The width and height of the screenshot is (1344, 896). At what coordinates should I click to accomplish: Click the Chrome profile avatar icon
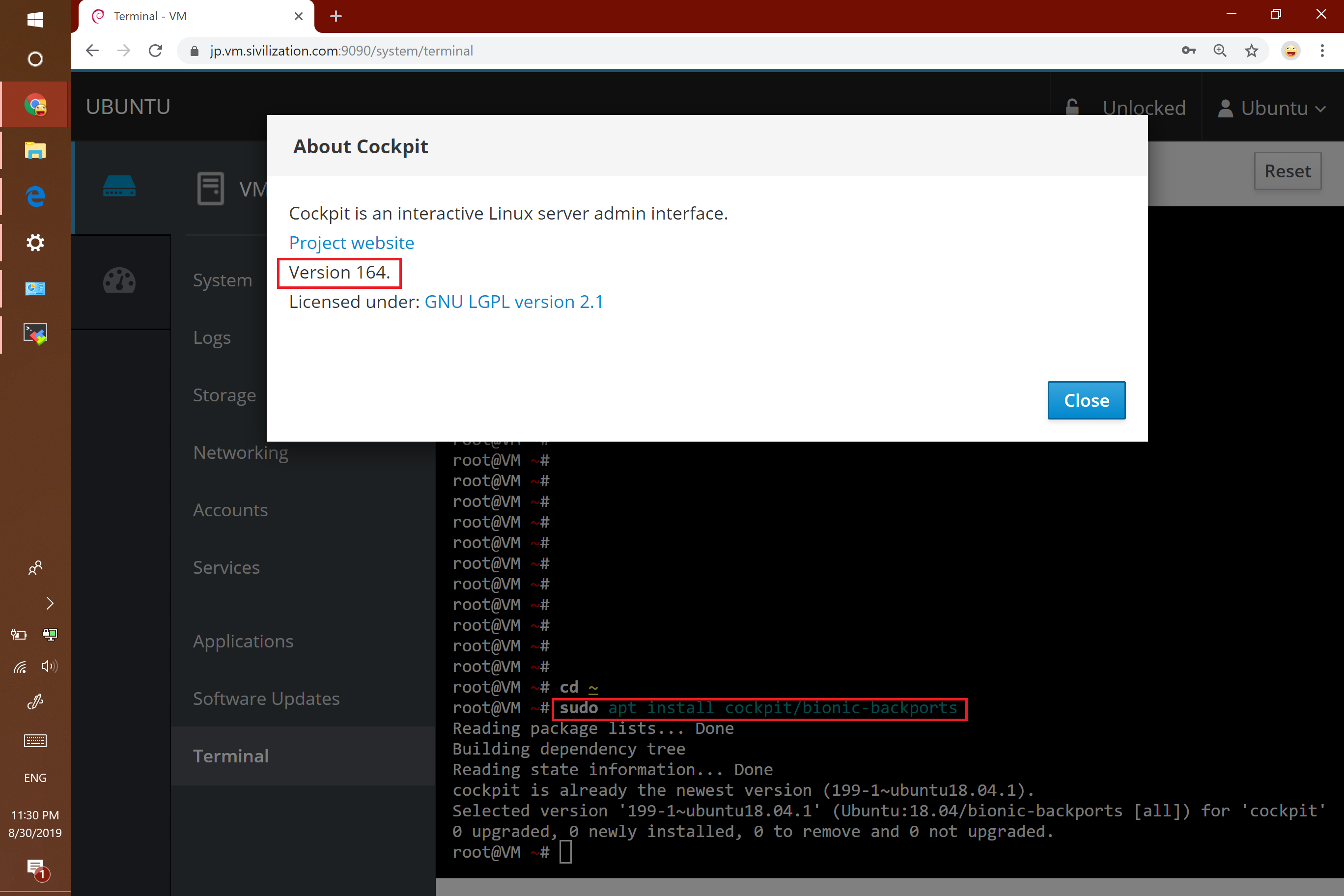1290,50
